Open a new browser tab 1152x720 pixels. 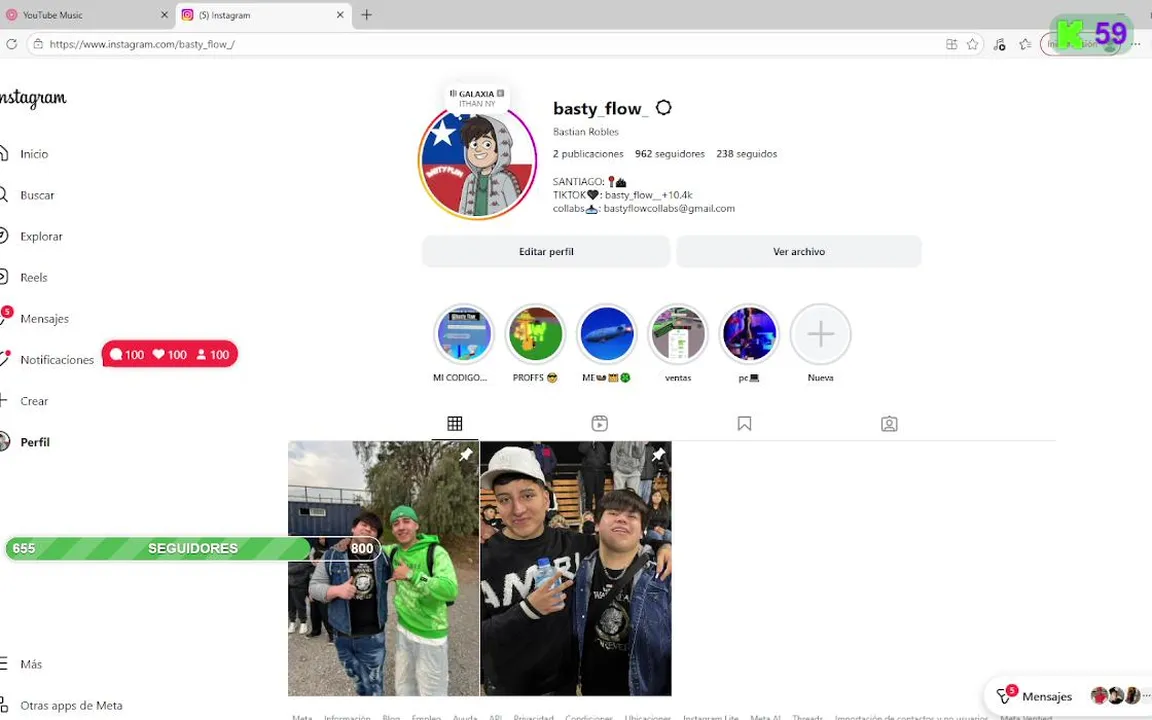[x=367, y=15]
